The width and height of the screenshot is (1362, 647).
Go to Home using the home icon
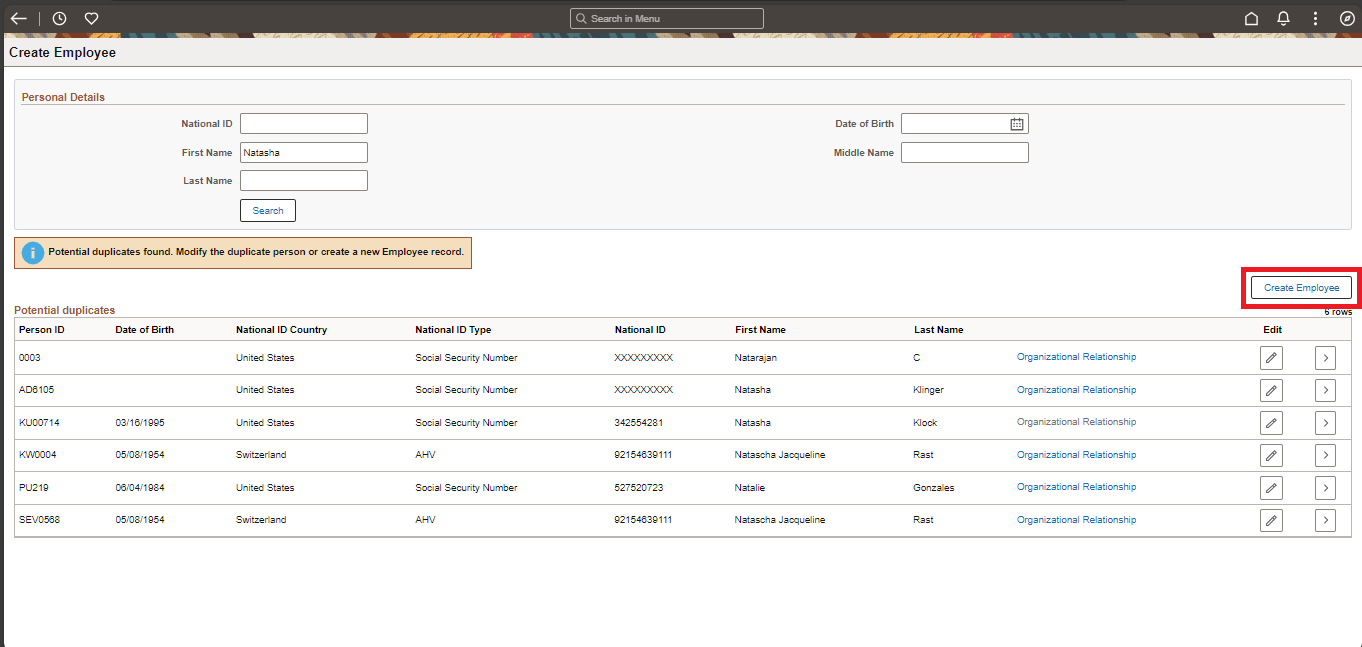click(x=1251, y=18)
